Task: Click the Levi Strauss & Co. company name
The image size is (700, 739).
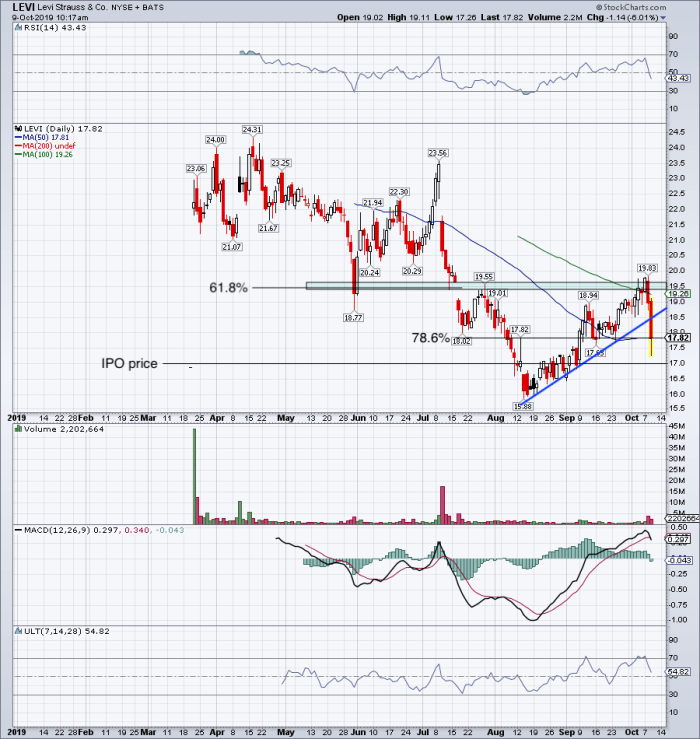Action: [x=72, y=8]
